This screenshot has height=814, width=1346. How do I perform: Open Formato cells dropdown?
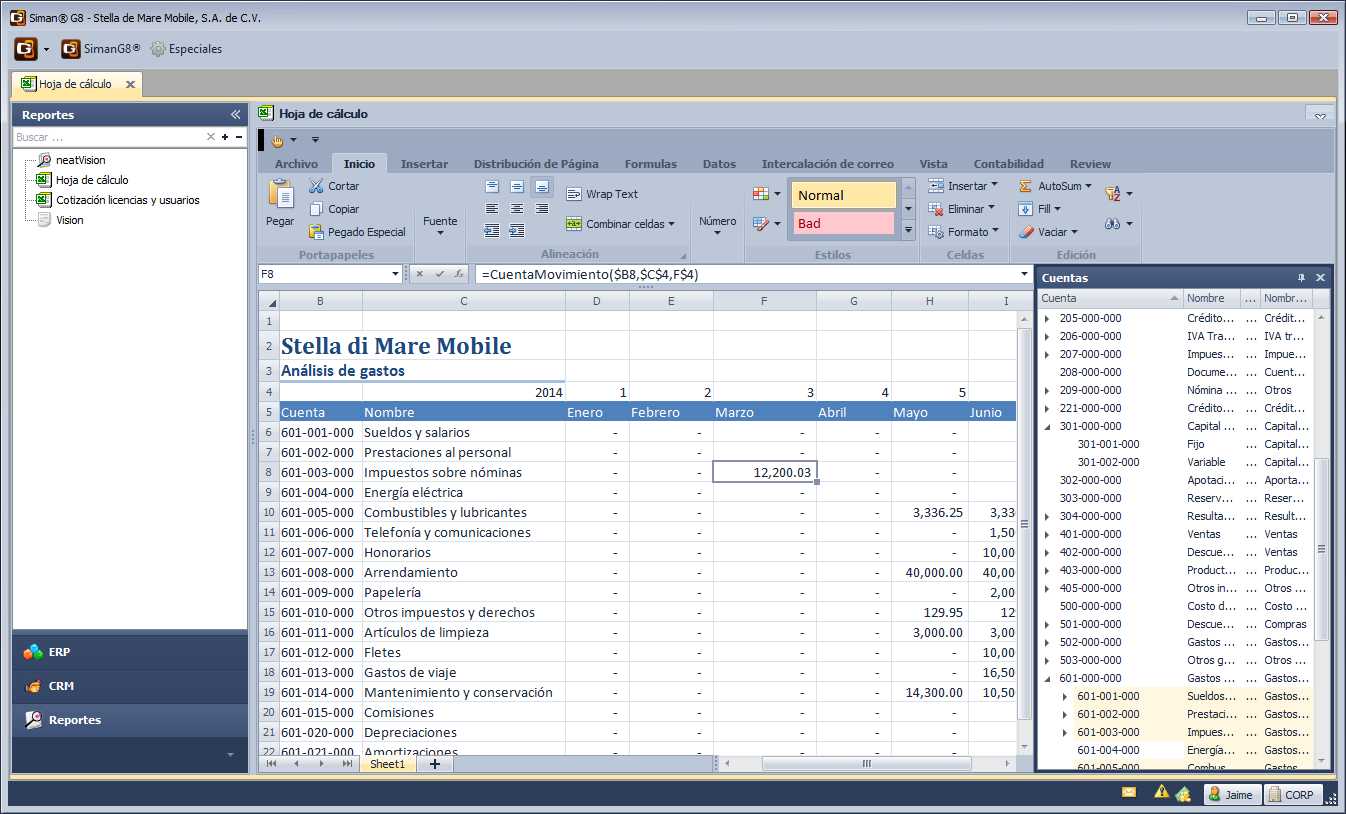pyautogui.click(x=964, y=232)
